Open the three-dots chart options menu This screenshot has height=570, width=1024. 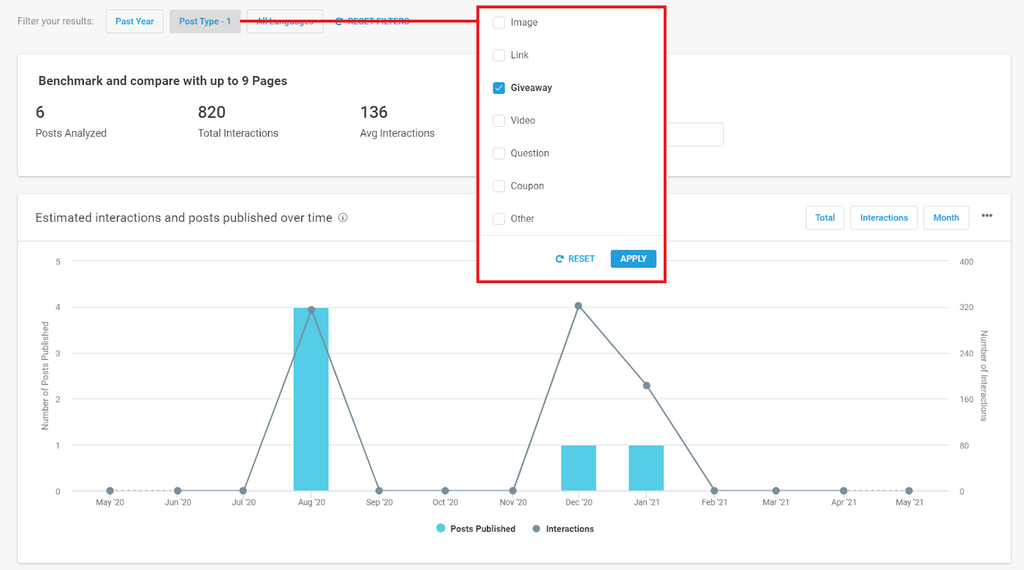[x=986, y=216]
